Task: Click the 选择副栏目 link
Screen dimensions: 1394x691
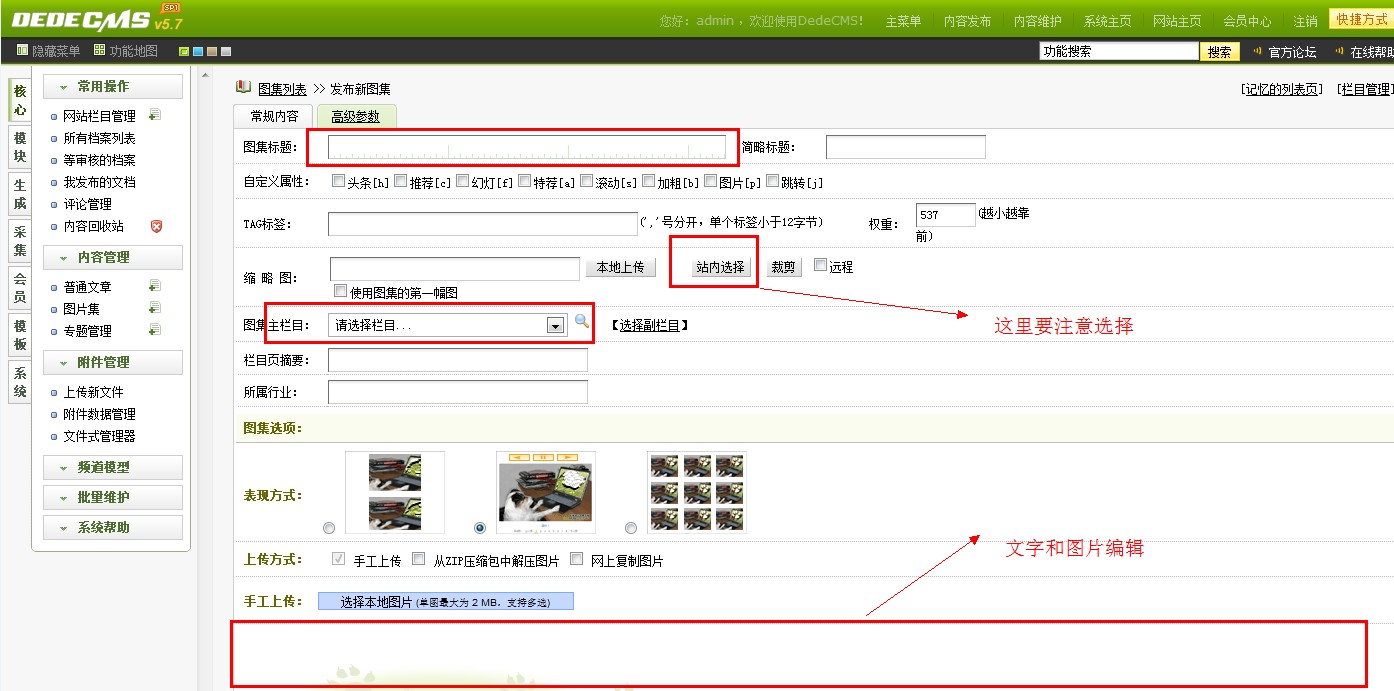Action: [x=650, y=325]
